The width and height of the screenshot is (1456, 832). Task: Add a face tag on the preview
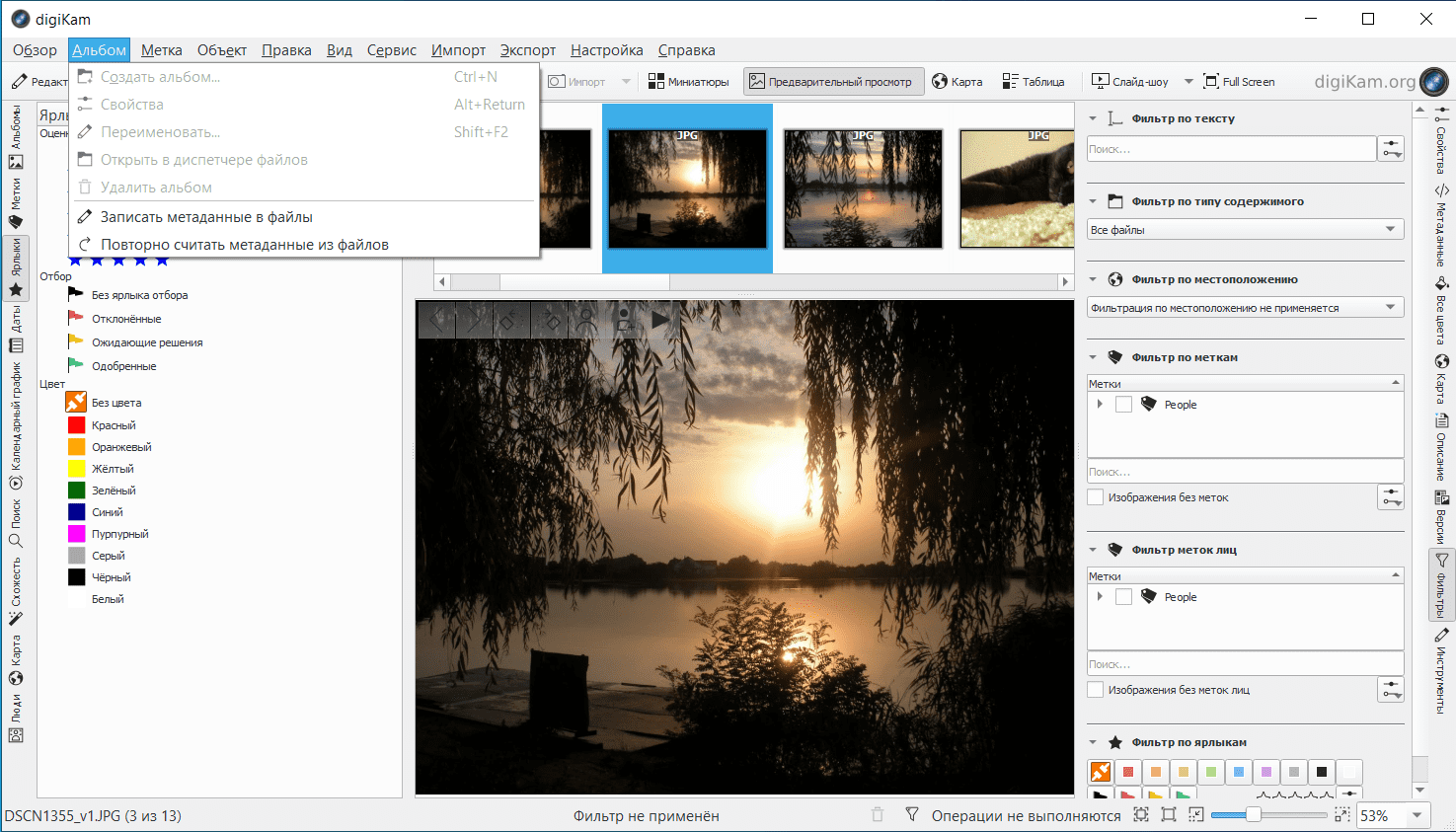[x=624, y=320]
